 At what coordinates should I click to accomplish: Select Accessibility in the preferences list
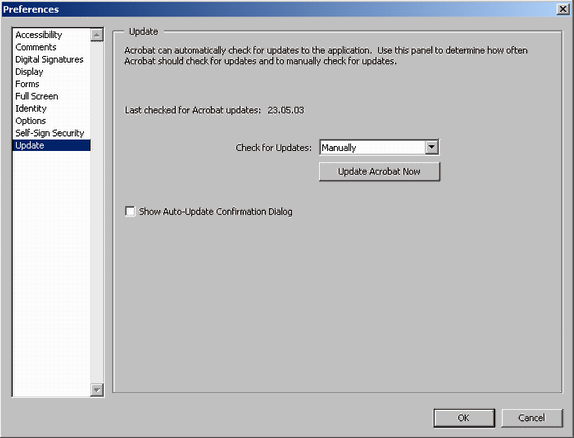39,35
